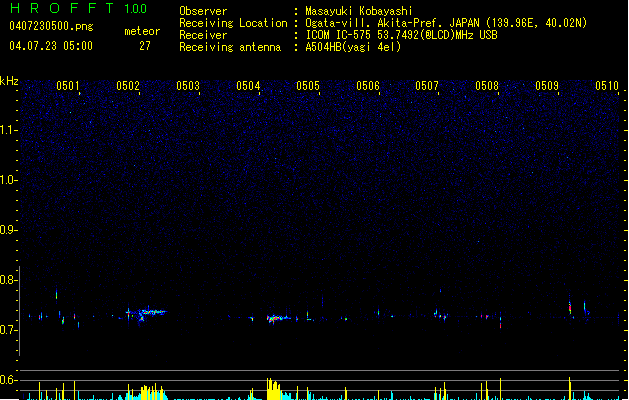Click the bright meteor echo after 0504
This screenshot has height=400, width=629.
tap(278, 319)
